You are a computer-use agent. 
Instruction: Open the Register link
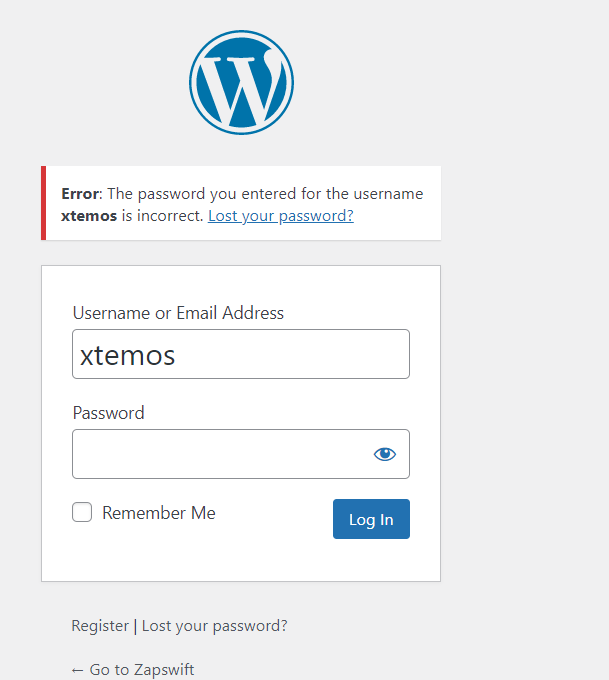(x=100, y=626)
